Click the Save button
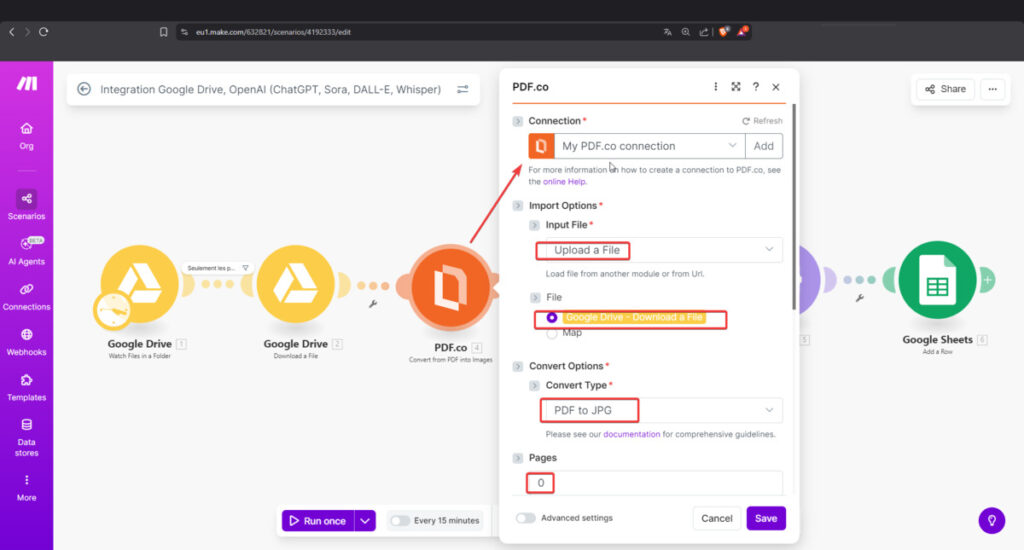The width and height of the screenshot is (1024, 550). point(765,518)
